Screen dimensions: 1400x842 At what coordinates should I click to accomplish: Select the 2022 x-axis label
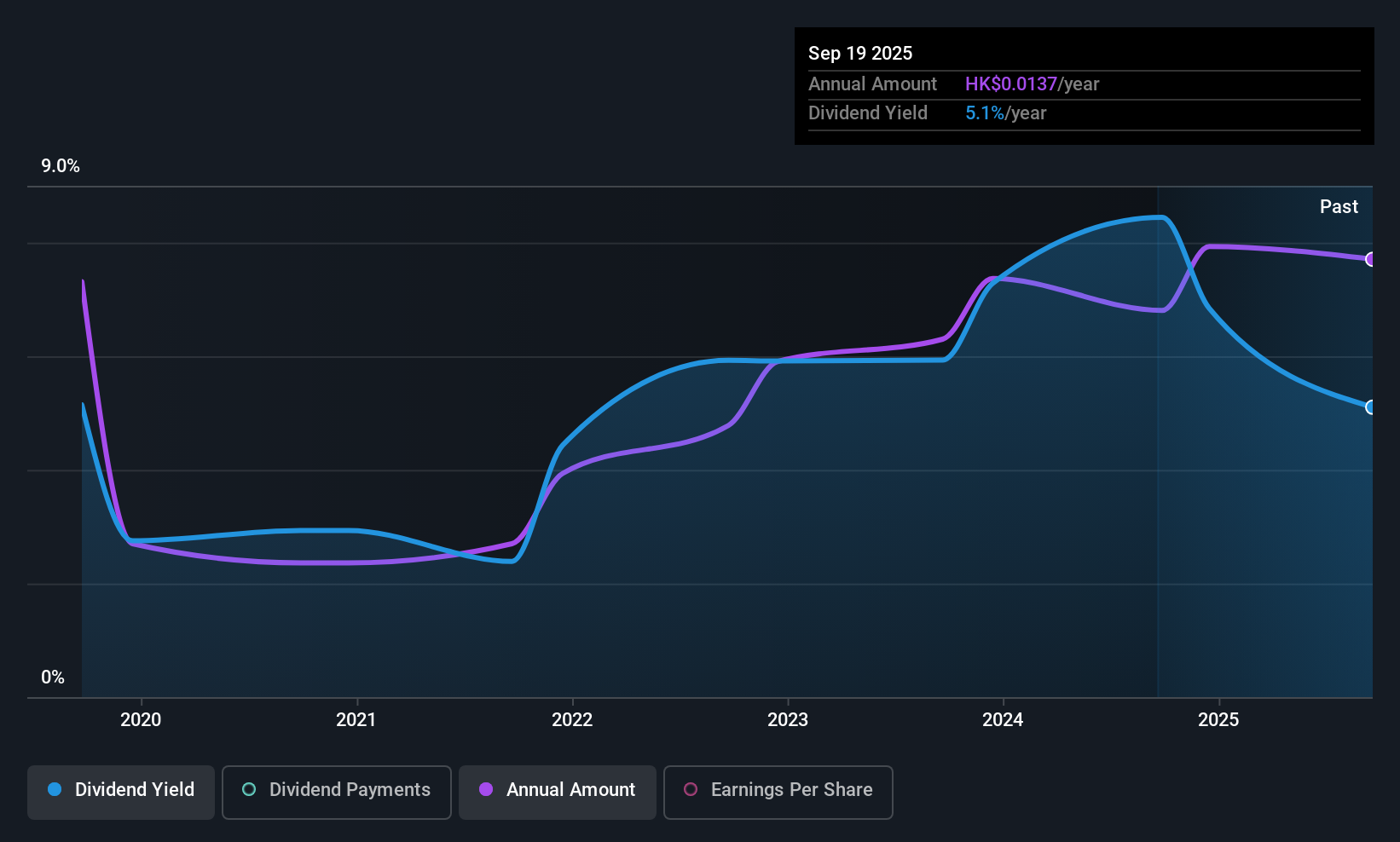tap(572, 719)
